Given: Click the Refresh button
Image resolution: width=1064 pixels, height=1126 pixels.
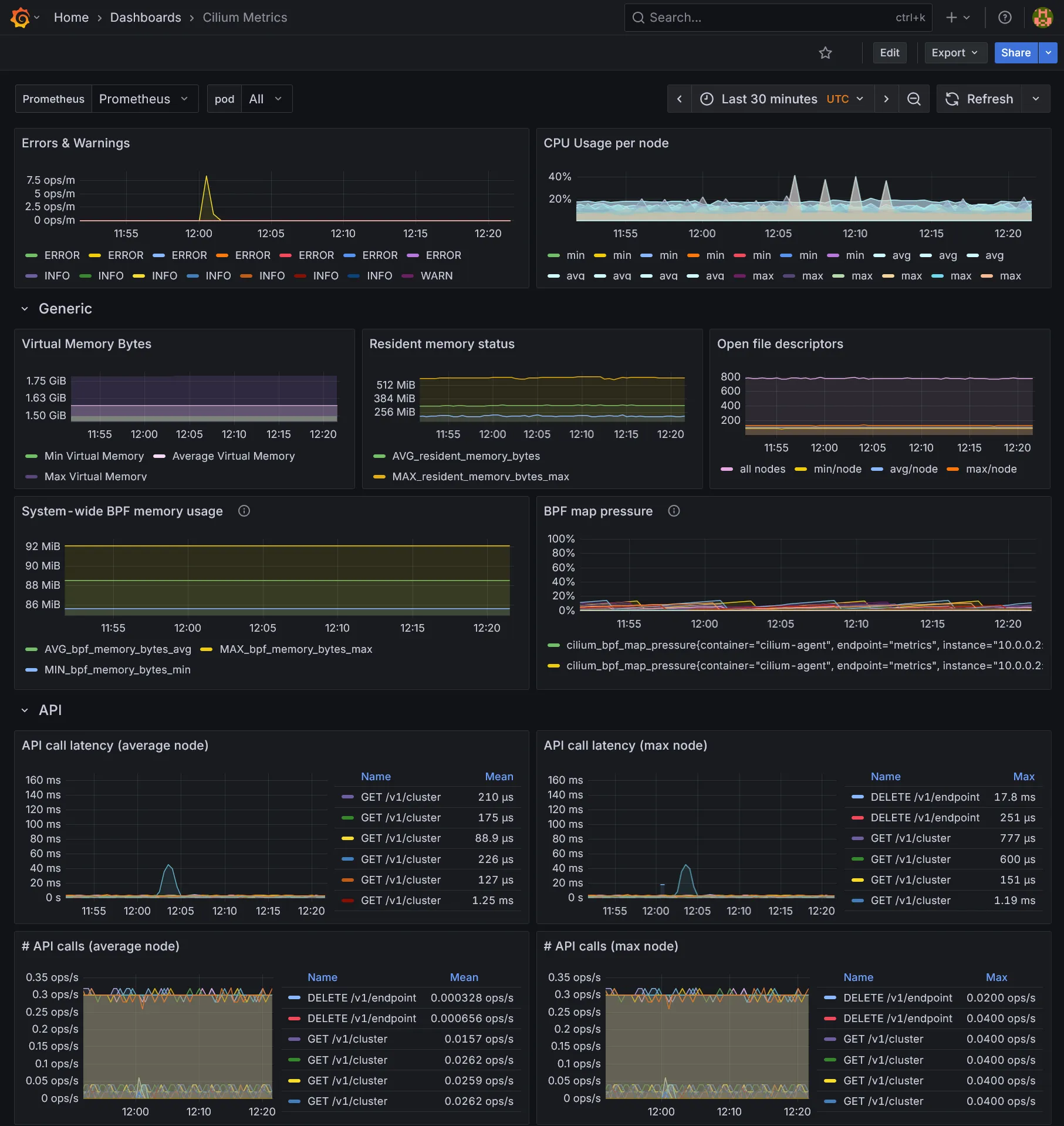Looking at the screenshot, I should 979,99.
